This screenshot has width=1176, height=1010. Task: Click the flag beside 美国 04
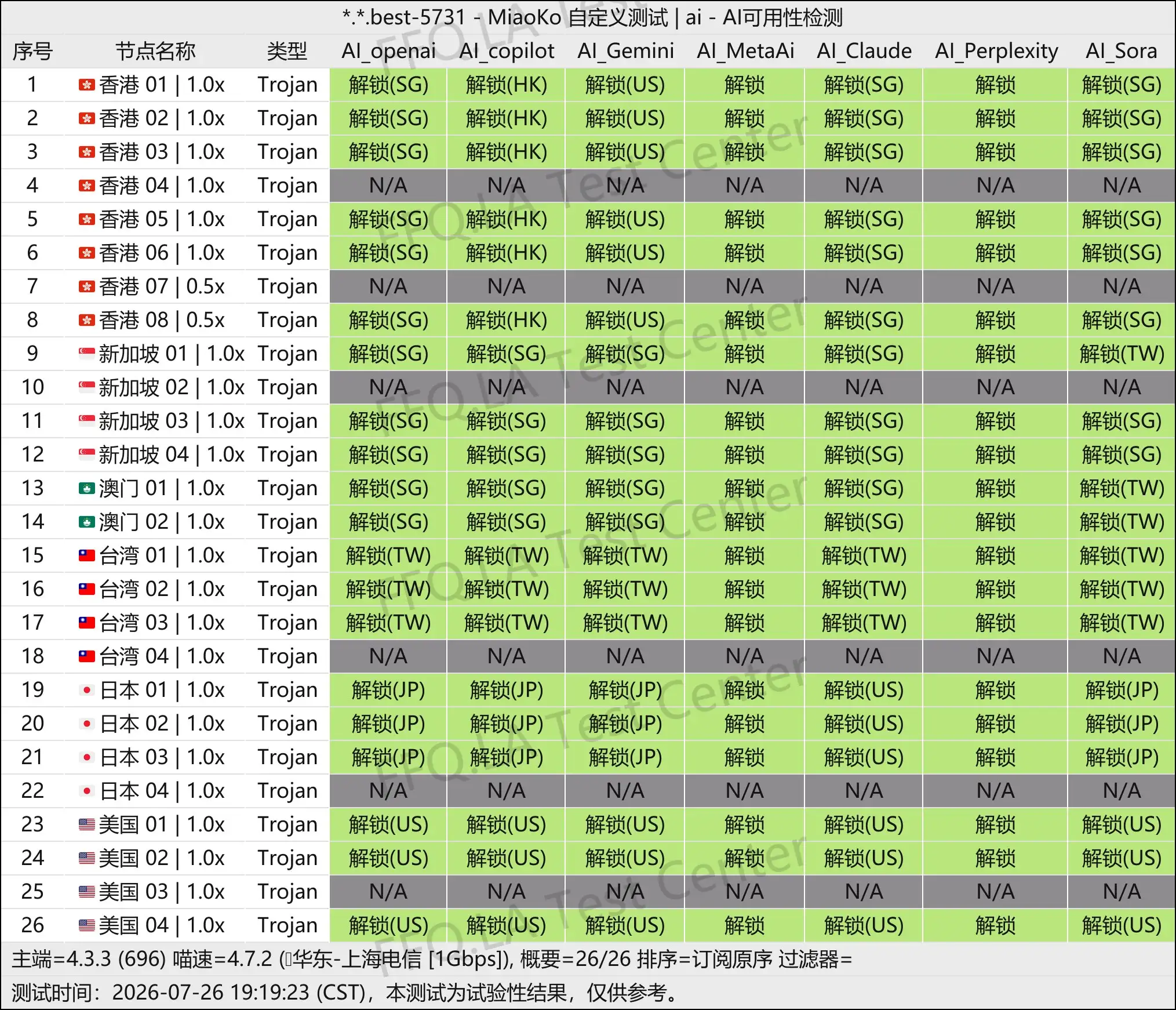(86, 926)
